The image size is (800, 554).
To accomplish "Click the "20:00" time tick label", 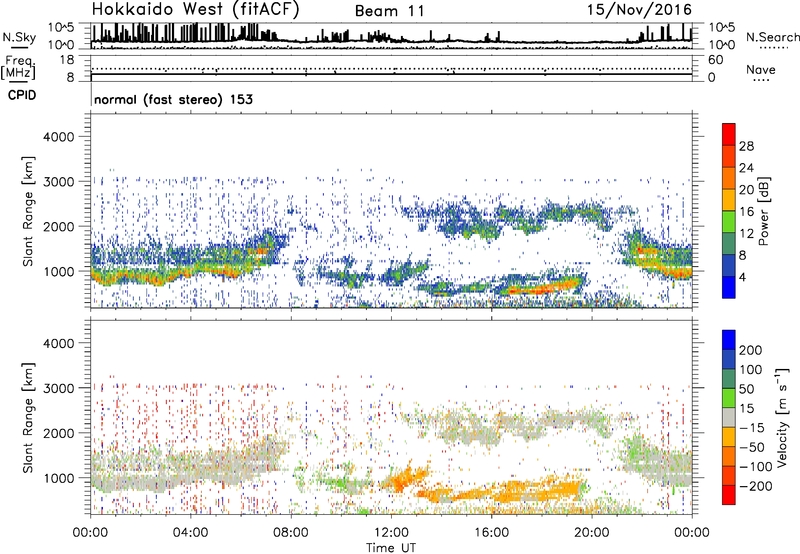I will click(x=591, y=533).
